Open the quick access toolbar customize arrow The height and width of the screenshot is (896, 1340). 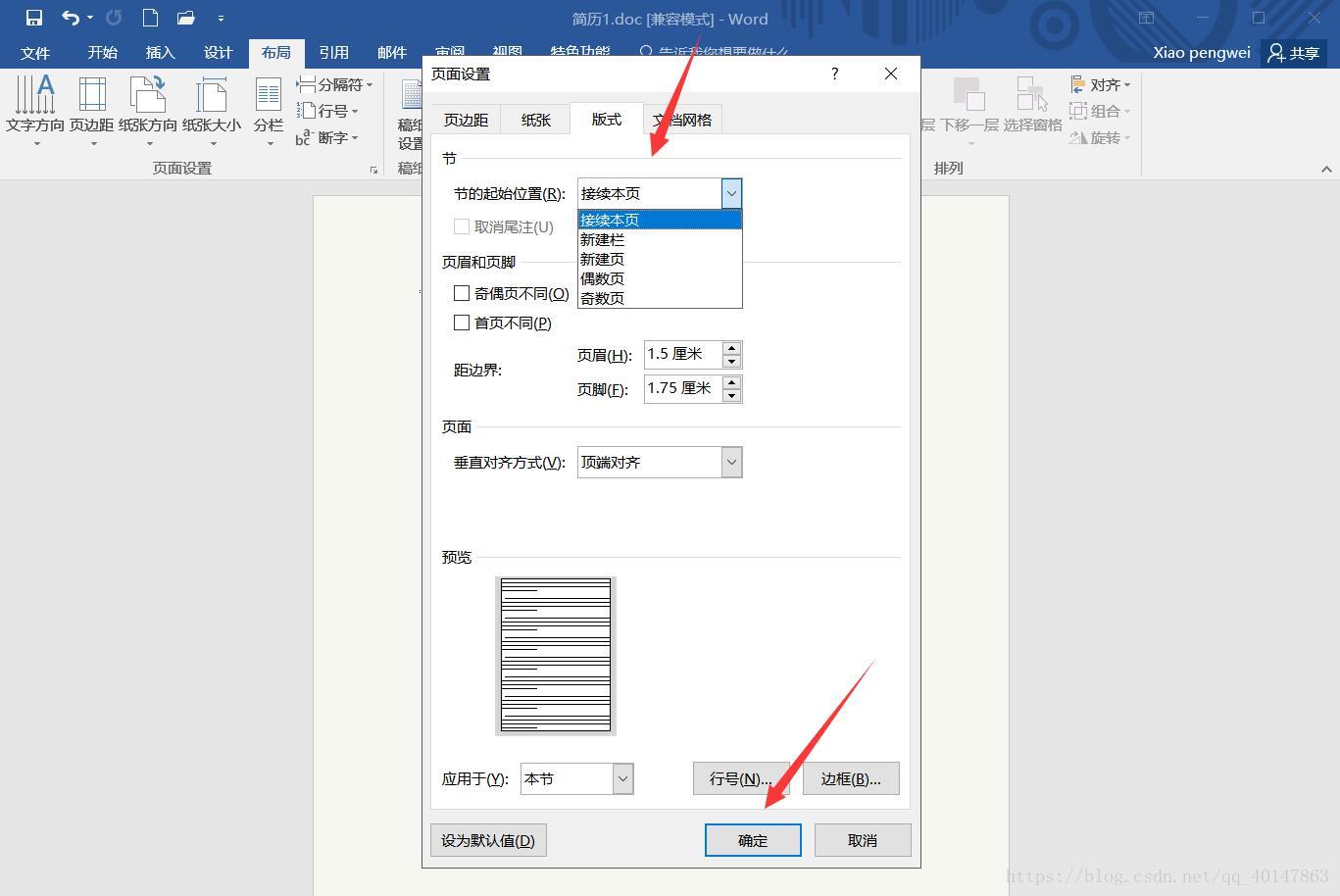221,19
